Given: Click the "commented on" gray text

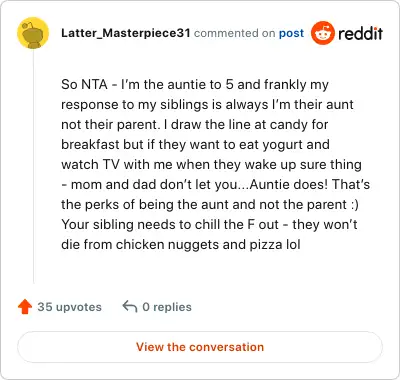Looking at the screenshot, I should (234, 33).
